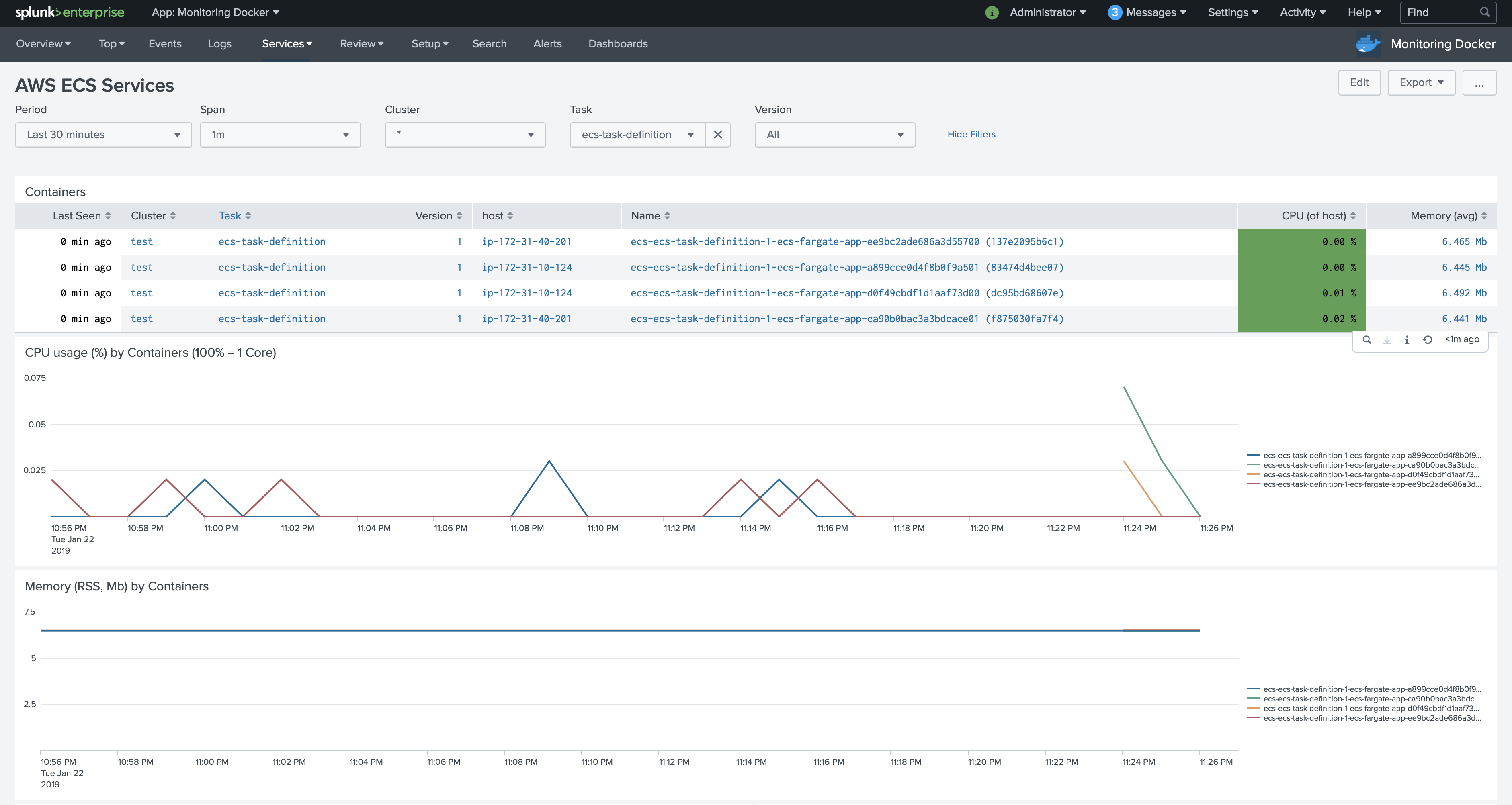Open the more actions ellipsis button

click(1479, 83)
